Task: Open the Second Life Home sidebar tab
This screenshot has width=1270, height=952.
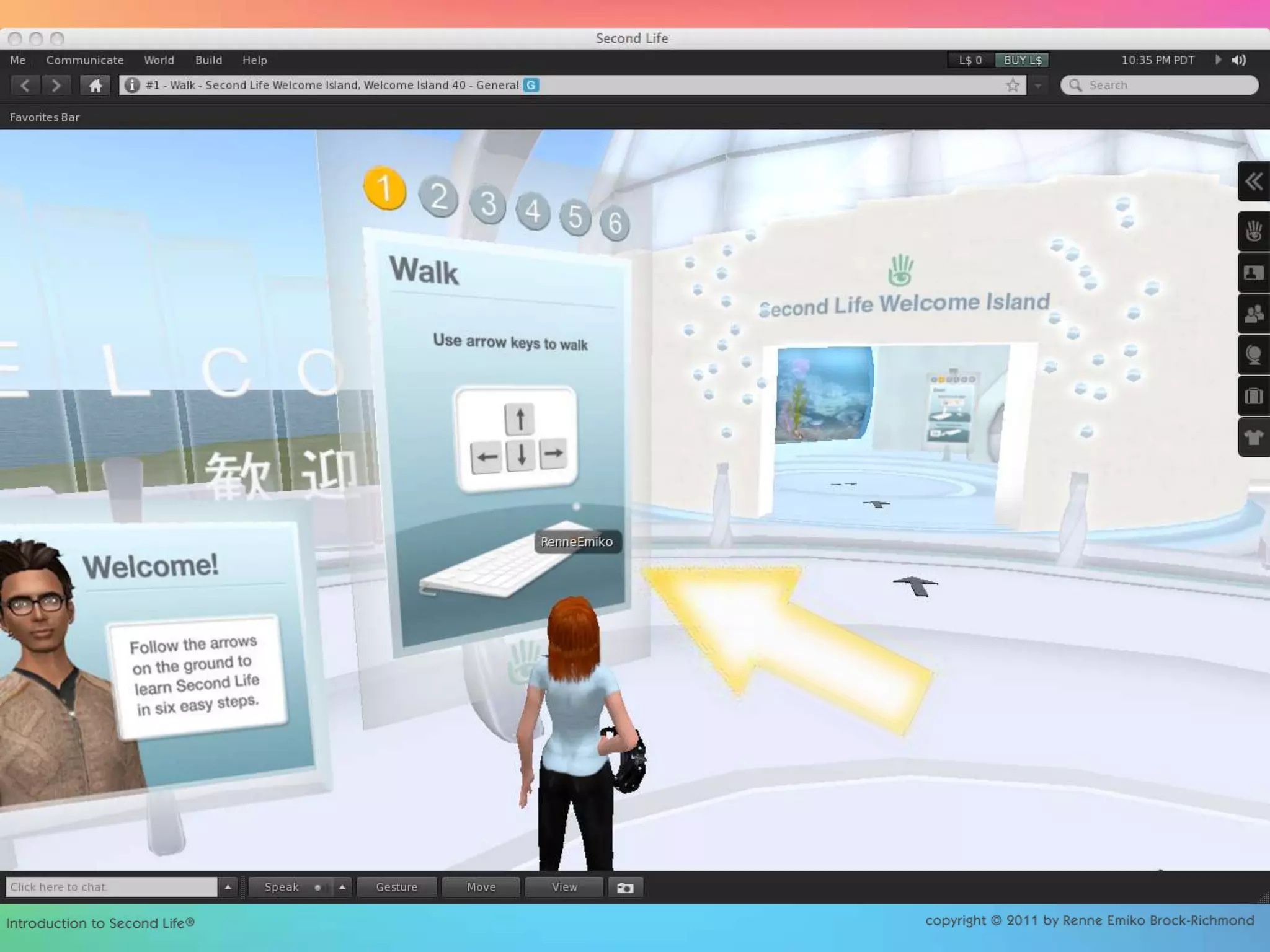Action: [1254, 232]
